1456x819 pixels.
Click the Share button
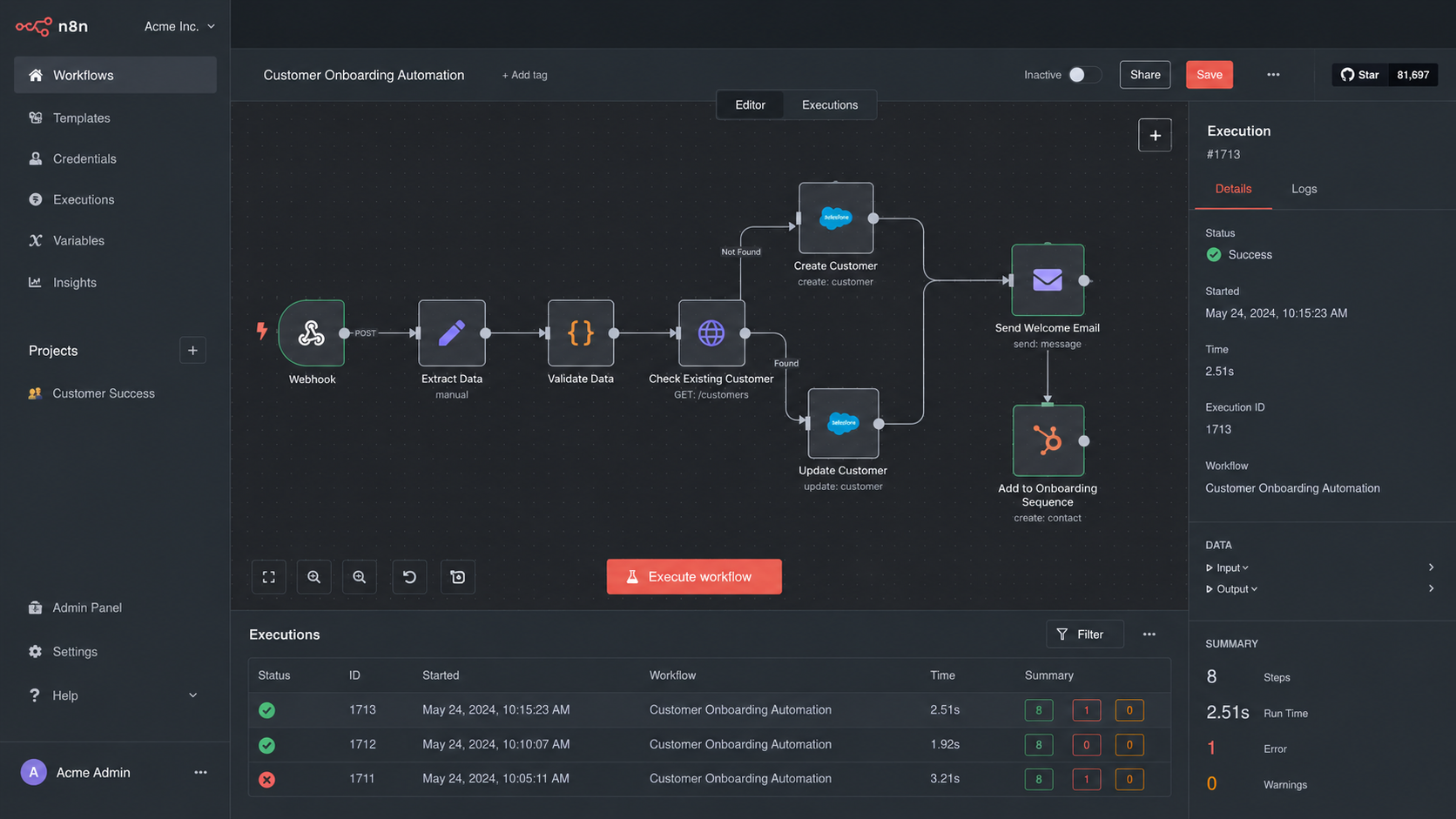(x=1145, y=75)
